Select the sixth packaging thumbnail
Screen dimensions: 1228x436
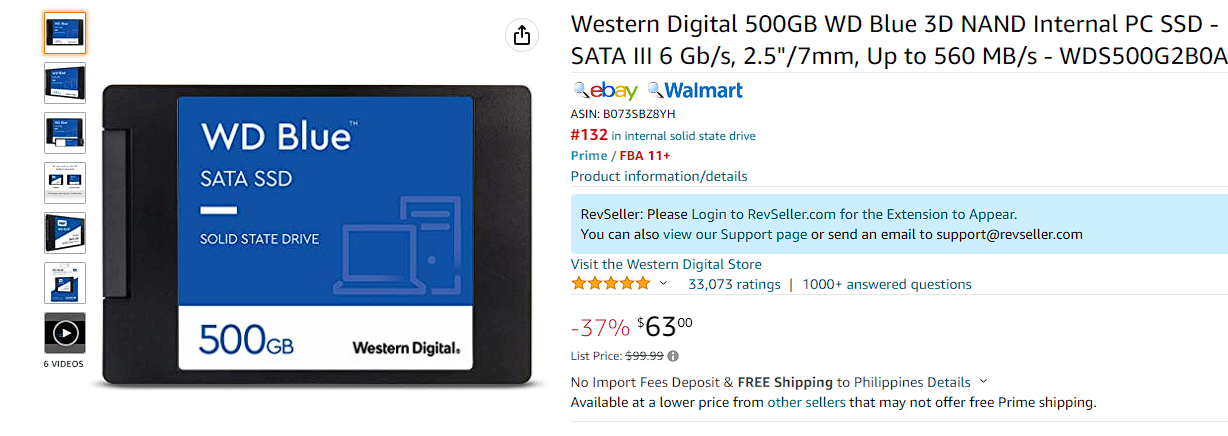pos(65,283)
